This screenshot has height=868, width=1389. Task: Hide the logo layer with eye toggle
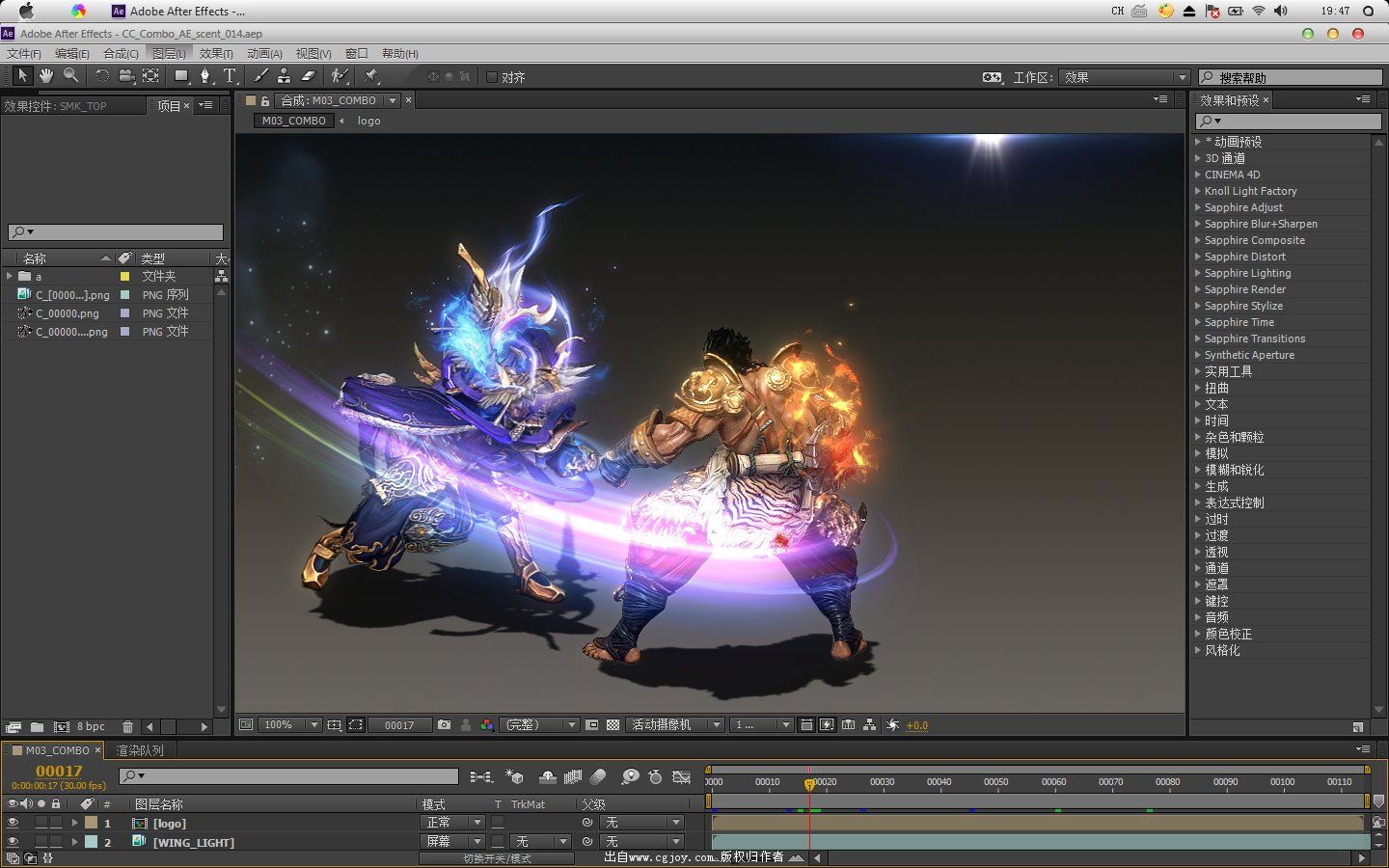13,823
